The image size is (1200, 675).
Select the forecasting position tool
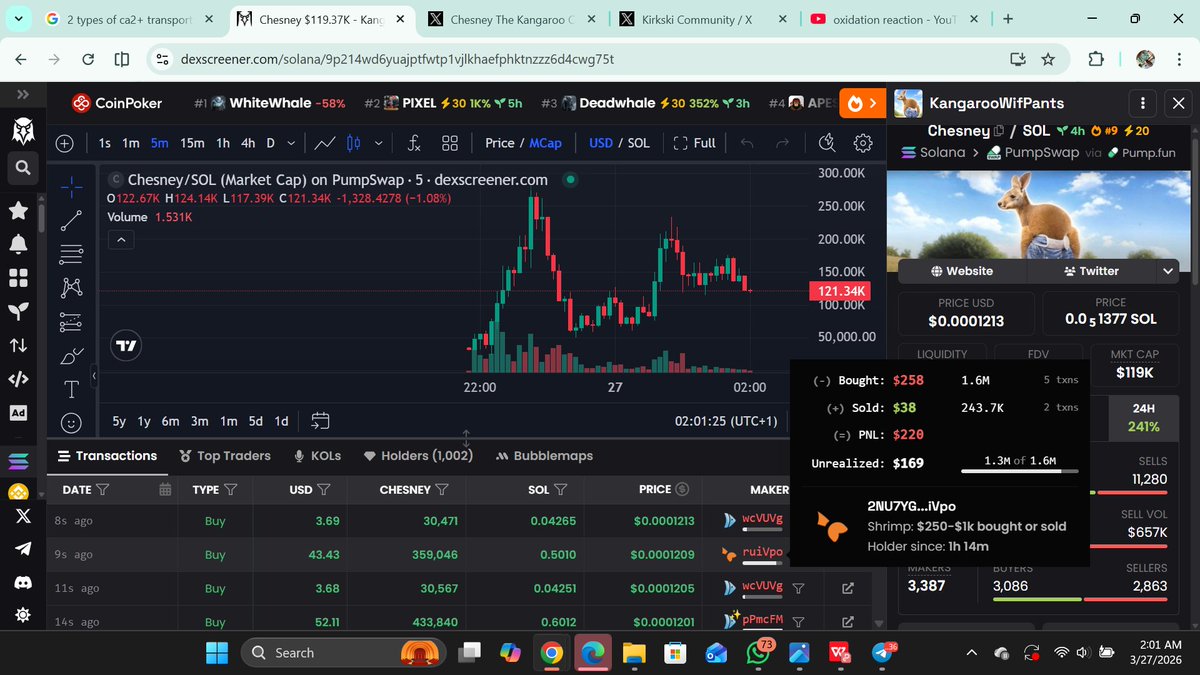pos(71,322)
